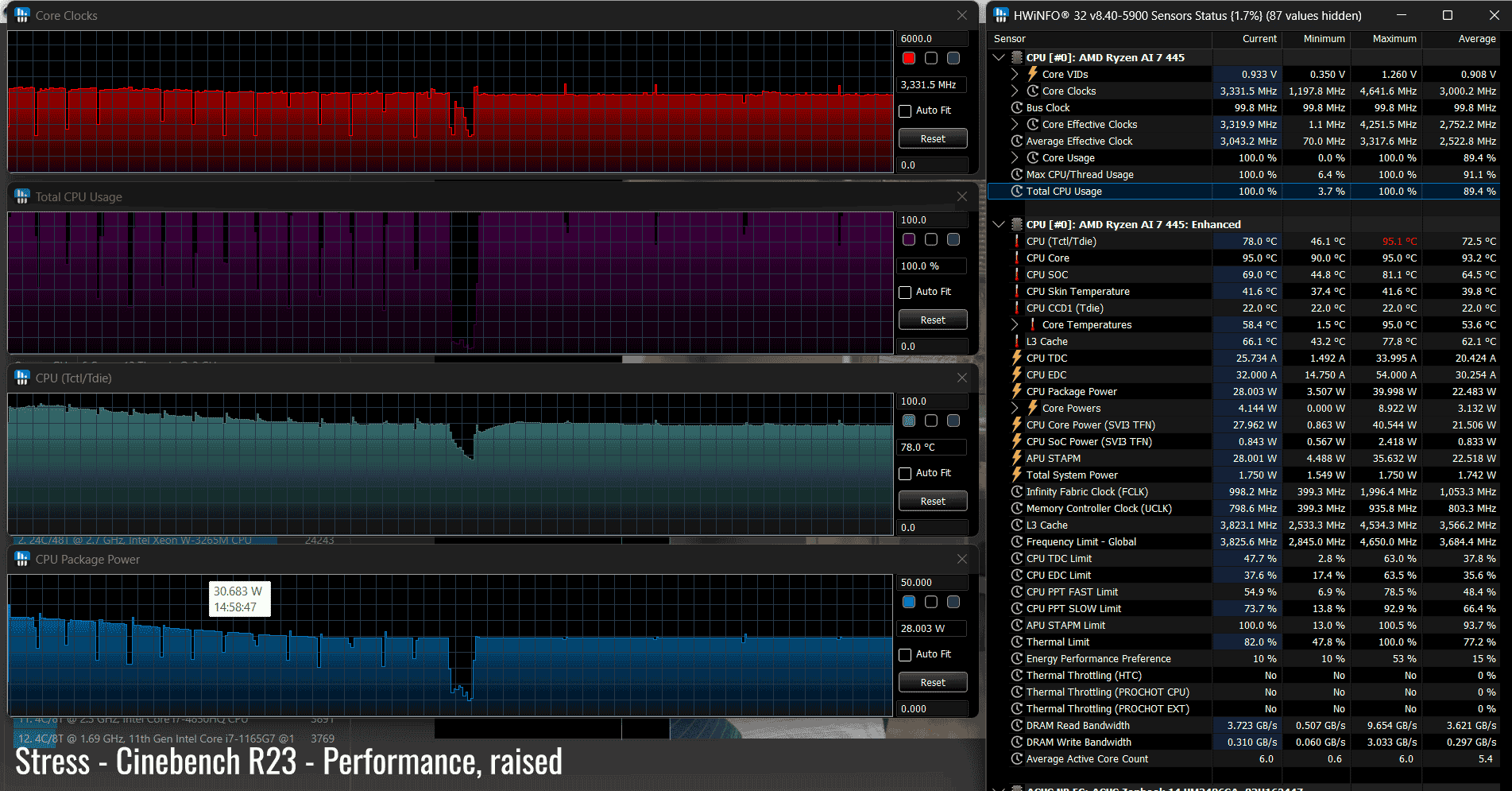Select the clock icon of Core Clocks sensor row
Screen dimensions: 1512x791
click(x=1033, y=91)
